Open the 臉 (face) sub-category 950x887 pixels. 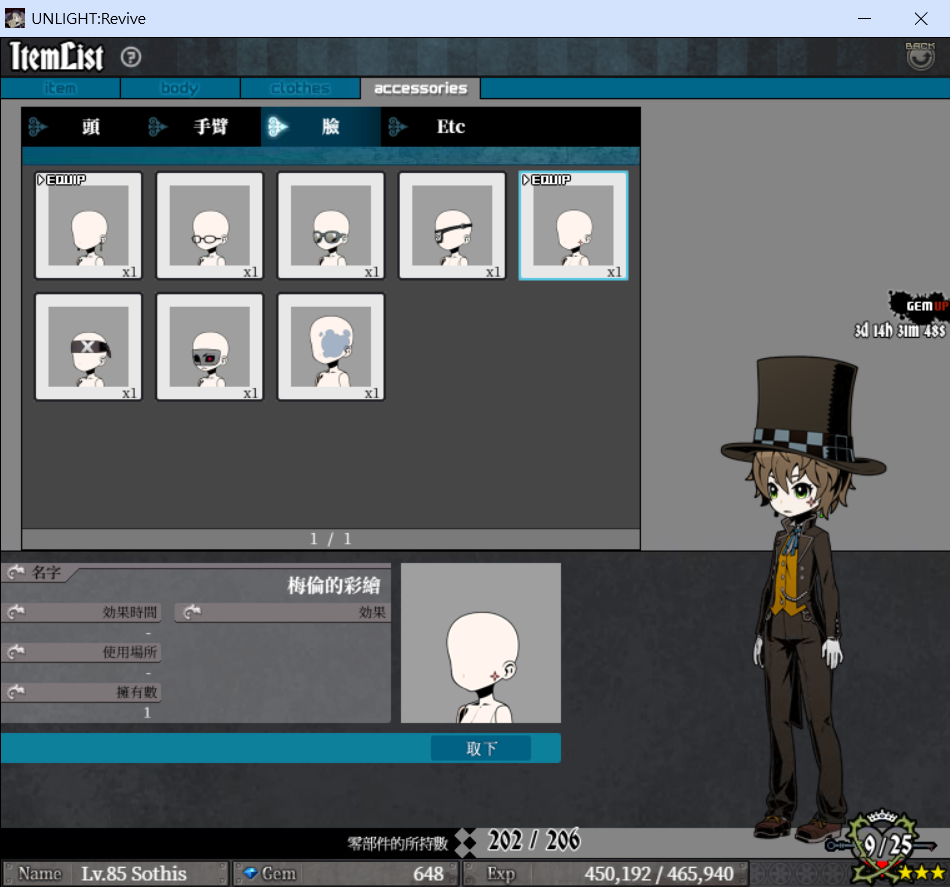click(x=321, y=127)
